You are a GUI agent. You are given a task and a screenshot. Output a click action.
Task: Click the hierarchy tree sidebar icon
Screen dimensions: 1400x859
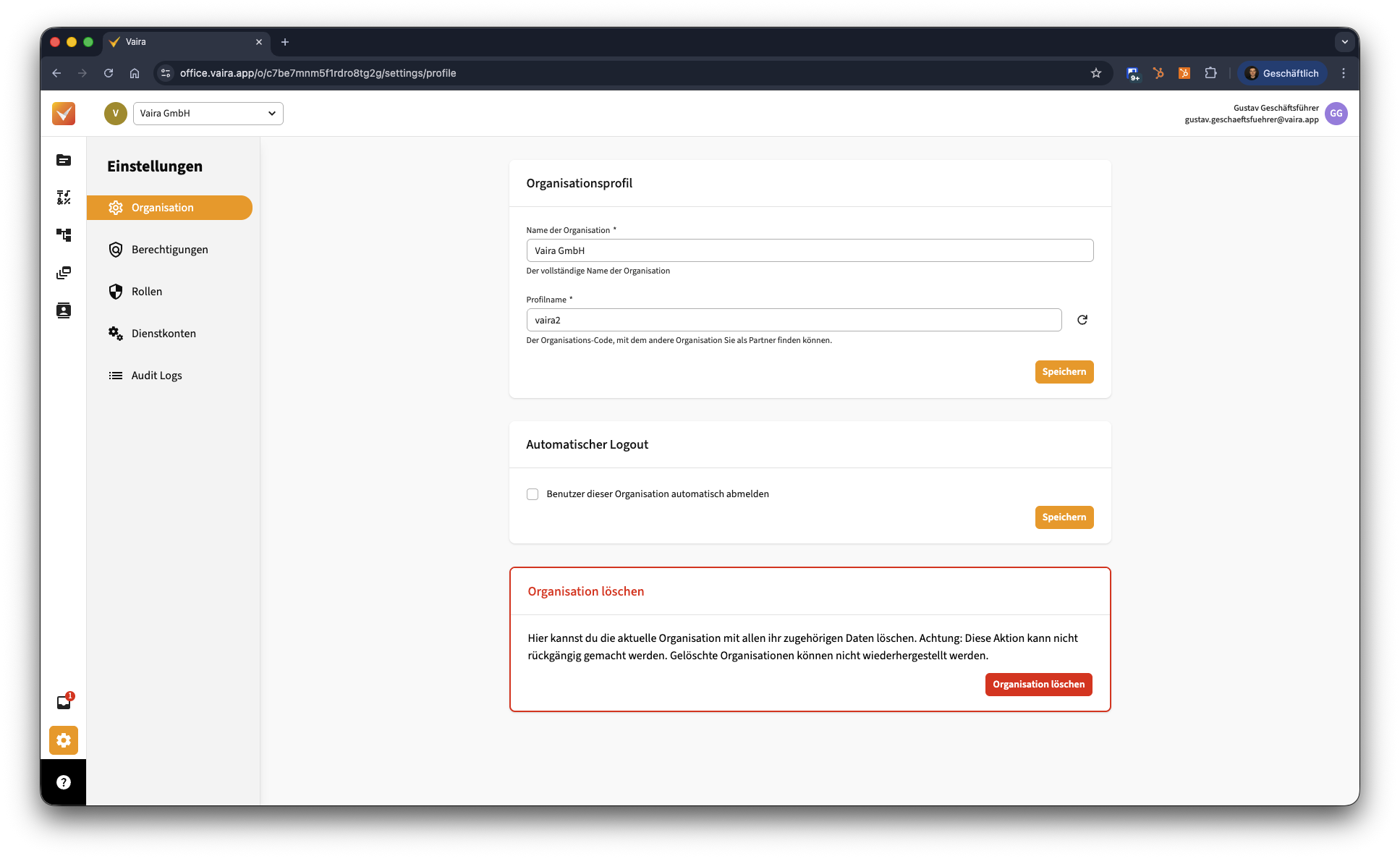(64, 235)
